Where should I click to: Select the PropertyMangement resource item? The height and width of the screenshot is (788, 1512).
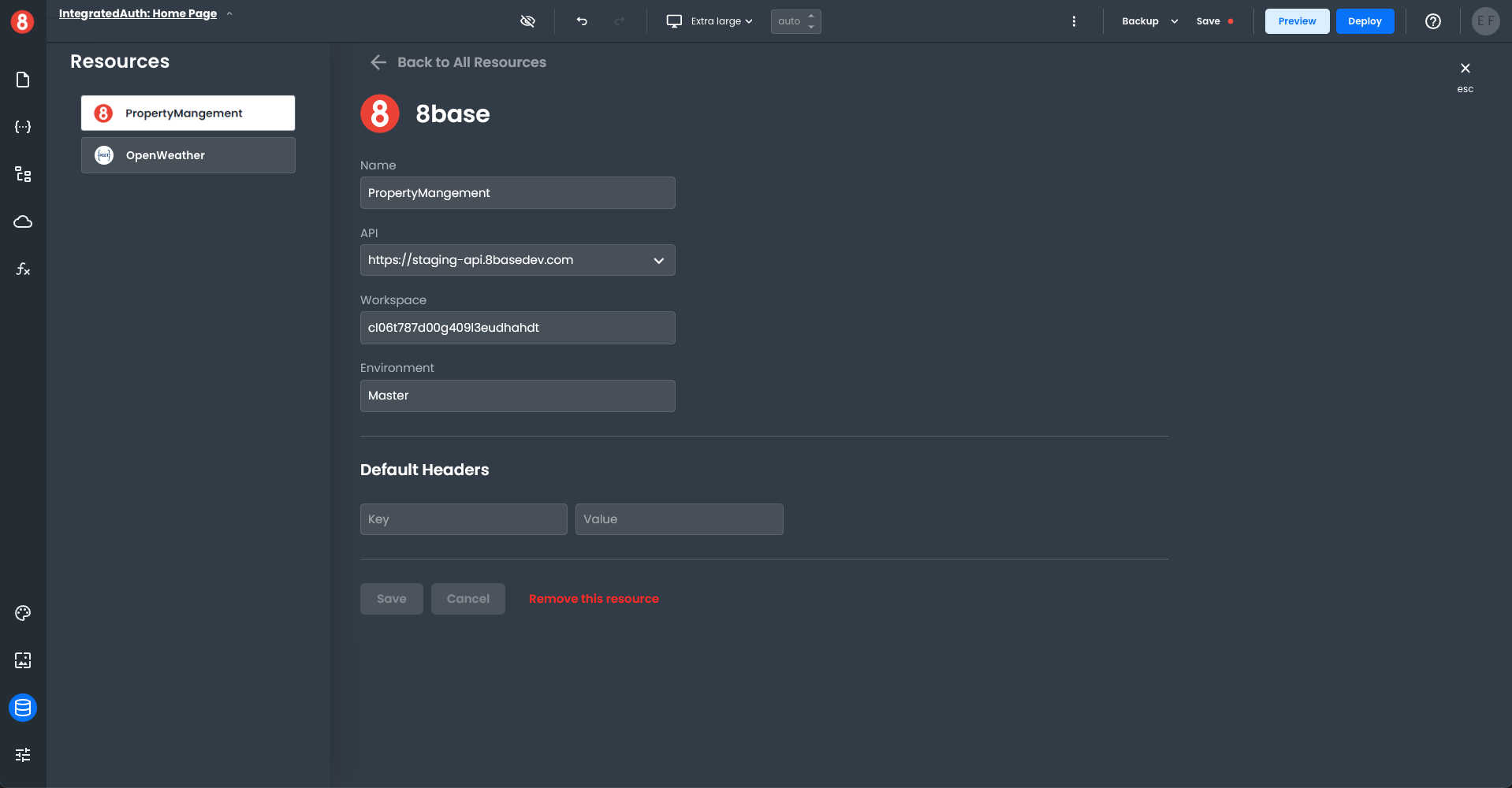pyautogui.click(x=188, y=113)
